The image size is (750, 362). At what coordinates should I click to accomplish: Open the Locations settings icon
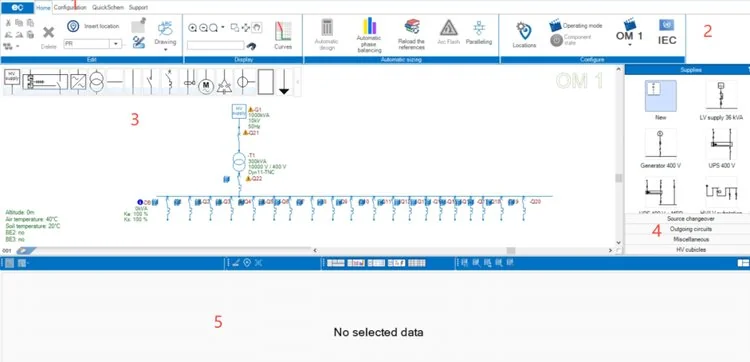[524, 32]
